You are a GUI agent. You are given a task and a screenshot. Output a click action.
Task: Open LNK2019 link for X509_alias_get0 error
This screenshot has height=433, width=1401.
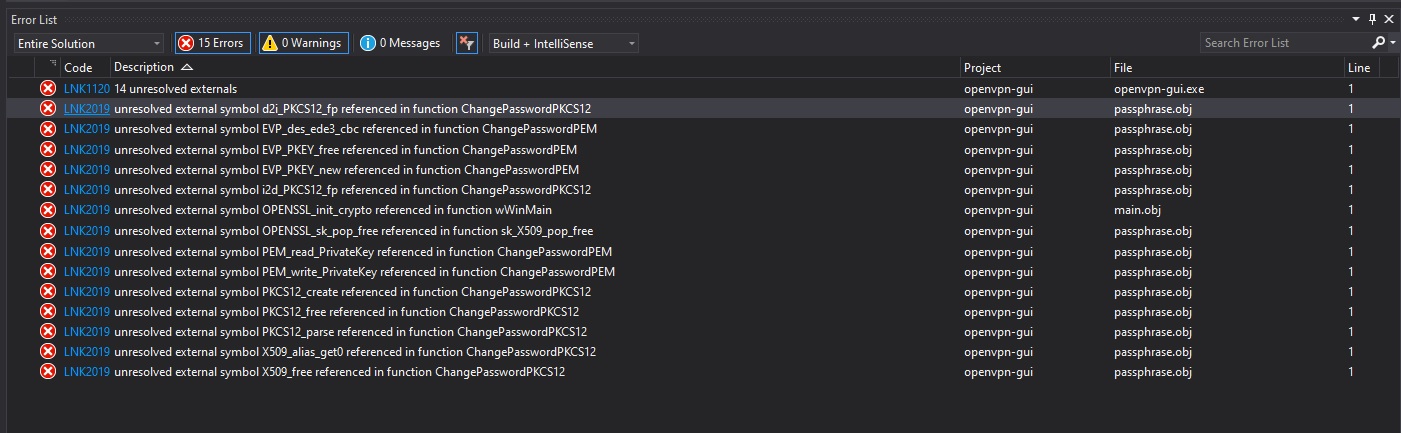pos(87,352)
